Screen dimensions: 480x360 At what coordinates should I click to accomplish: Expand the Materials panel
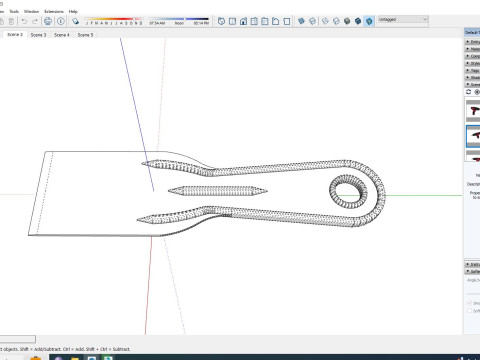pyautogui.click(x=473, y=49)
